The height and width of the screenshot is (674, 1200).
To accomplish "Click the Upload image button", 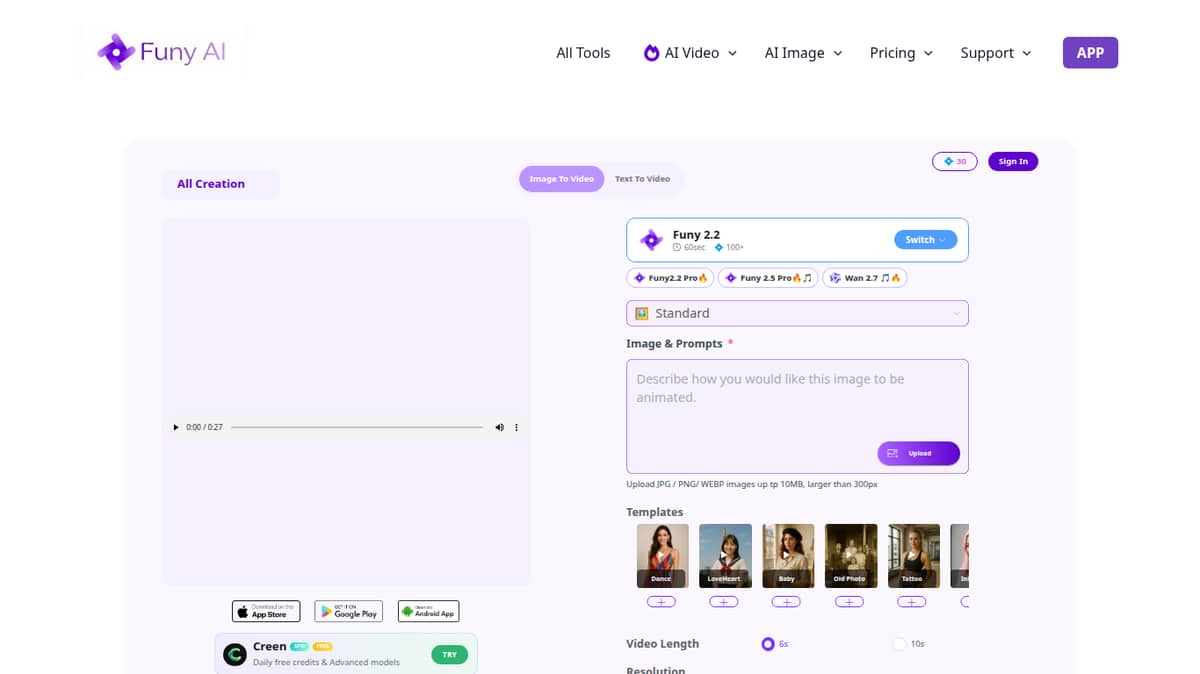I will click(918, 453).
